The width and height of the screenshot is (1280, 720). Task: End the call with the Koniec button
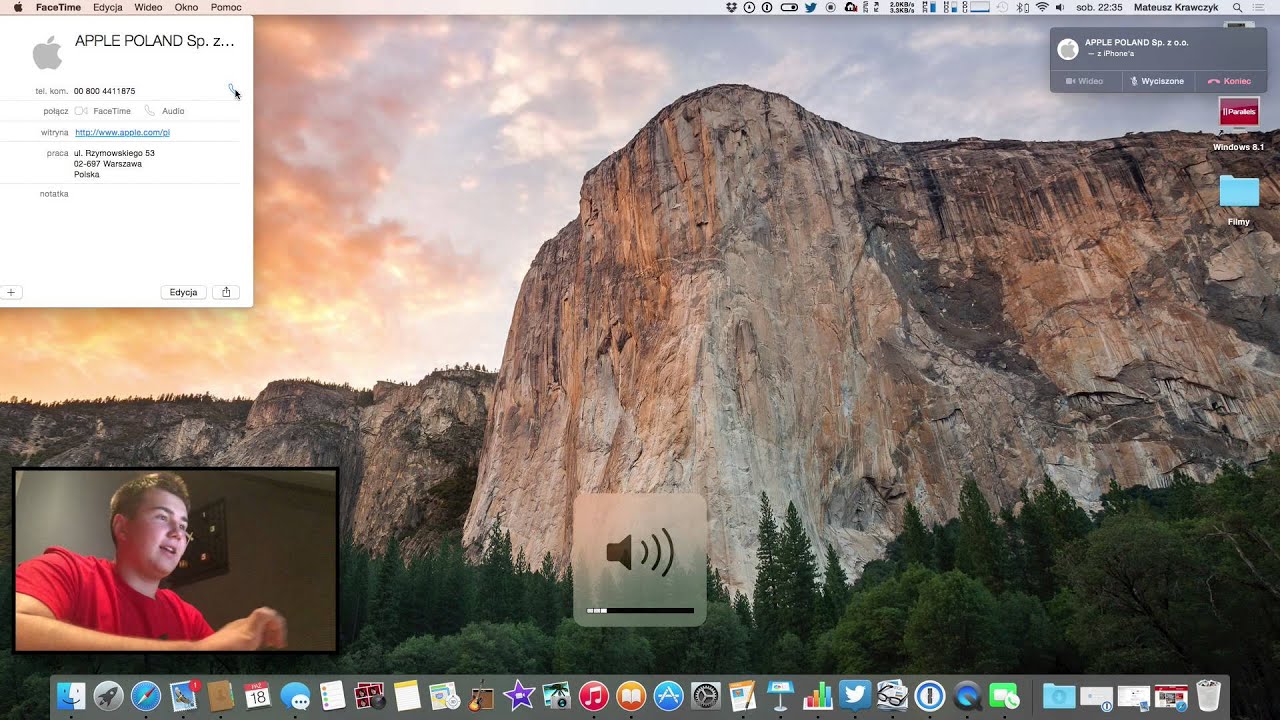point(1230,81)
